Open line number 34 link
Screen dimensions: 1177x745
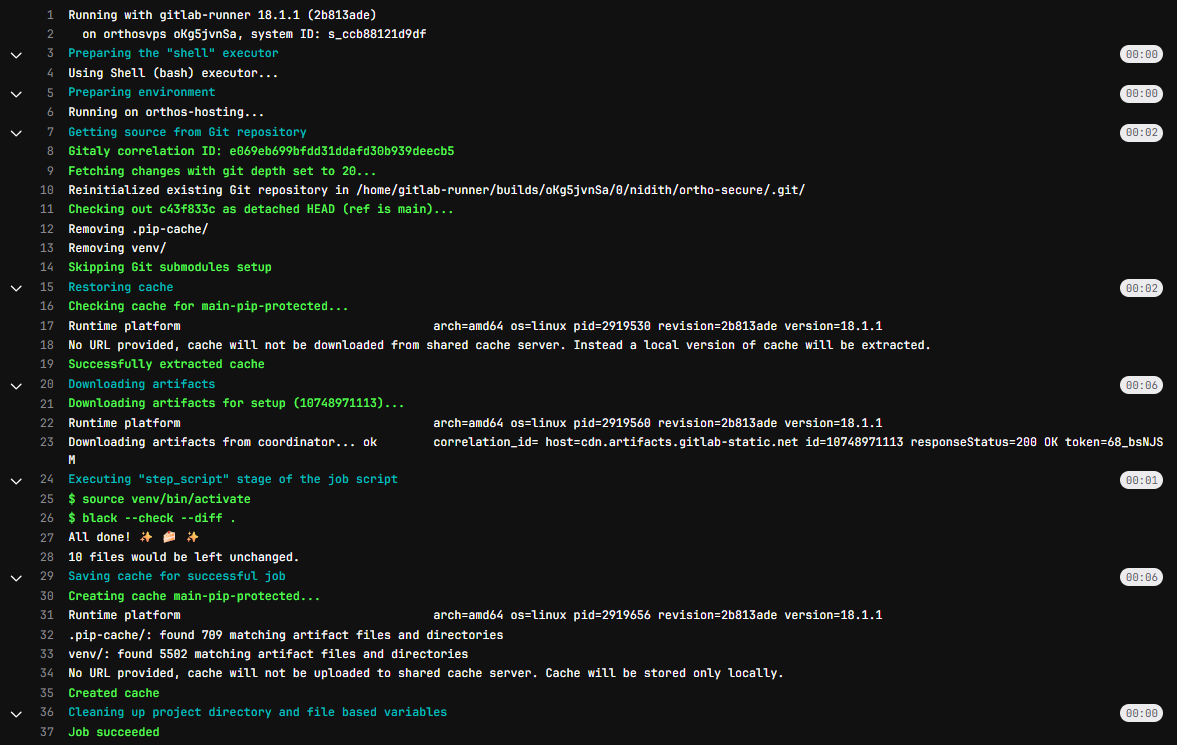pos(47,673)
